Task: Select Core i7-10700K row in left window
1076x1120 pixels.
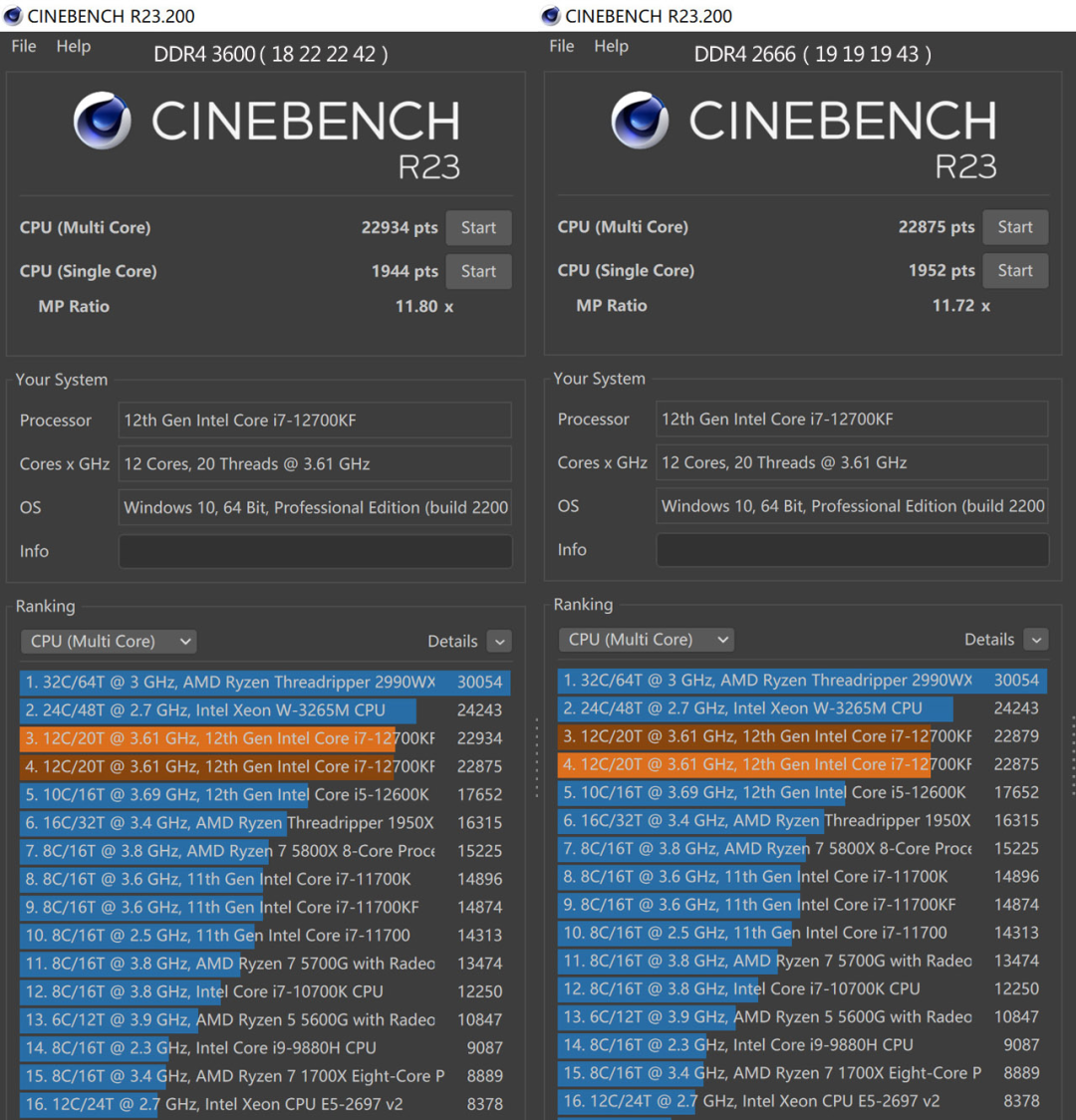Action: tap(265, 991)
